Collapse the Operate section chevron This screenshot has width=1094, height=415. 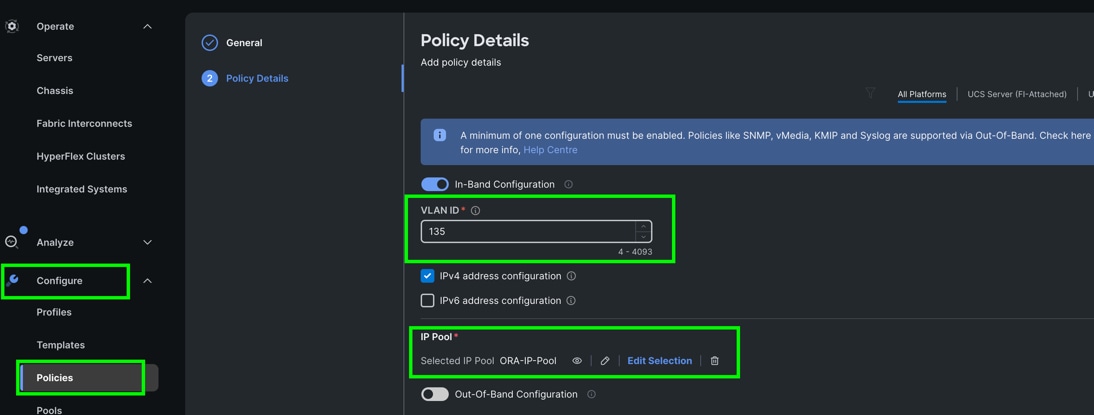(x=148, y=27)
